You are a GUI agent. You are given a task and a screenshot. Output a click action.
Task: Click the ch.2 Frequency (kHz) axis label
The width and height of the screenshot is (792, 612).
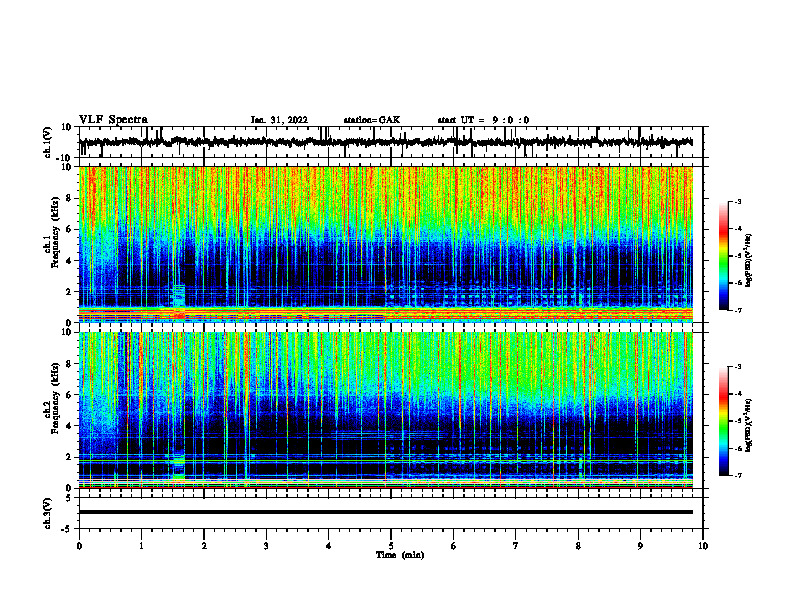52,410
